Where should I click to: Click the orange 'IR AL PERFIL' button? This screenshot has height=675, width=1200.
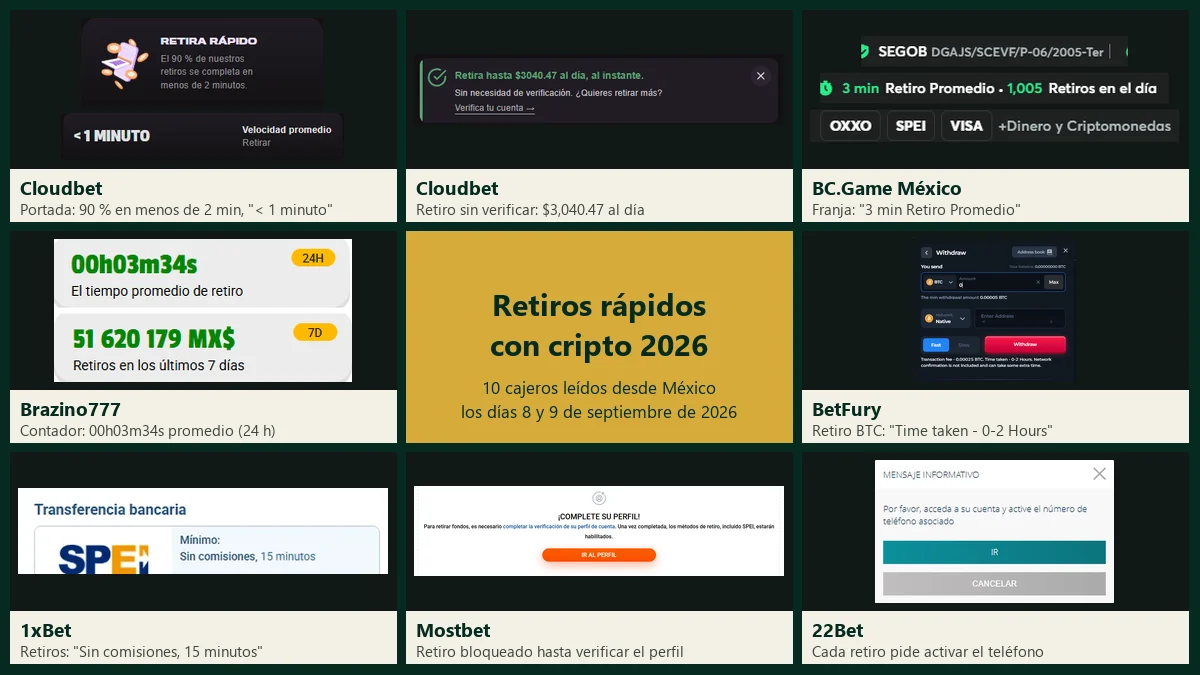[599, 555]
